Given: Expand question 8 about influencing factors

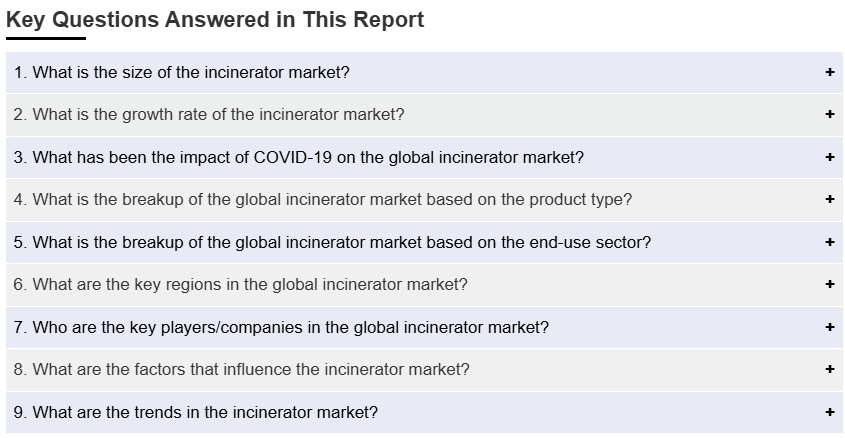Looking at the screenshot, I should click(424, 370).
